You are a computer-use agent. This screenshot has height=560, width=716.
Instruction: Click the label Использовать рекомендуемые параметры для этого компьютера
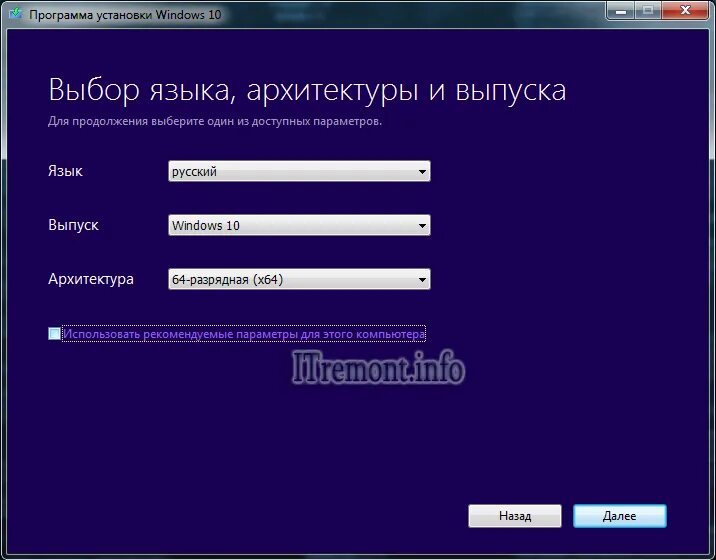(x=244, y=334)
